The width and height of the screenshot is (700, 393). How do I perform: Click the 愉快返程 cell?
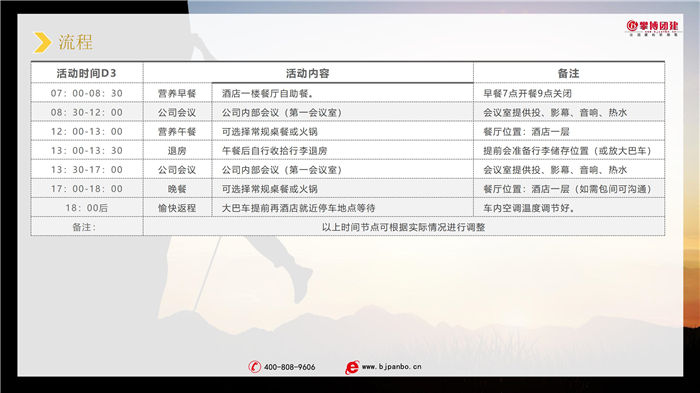click(x=177, y=208)
